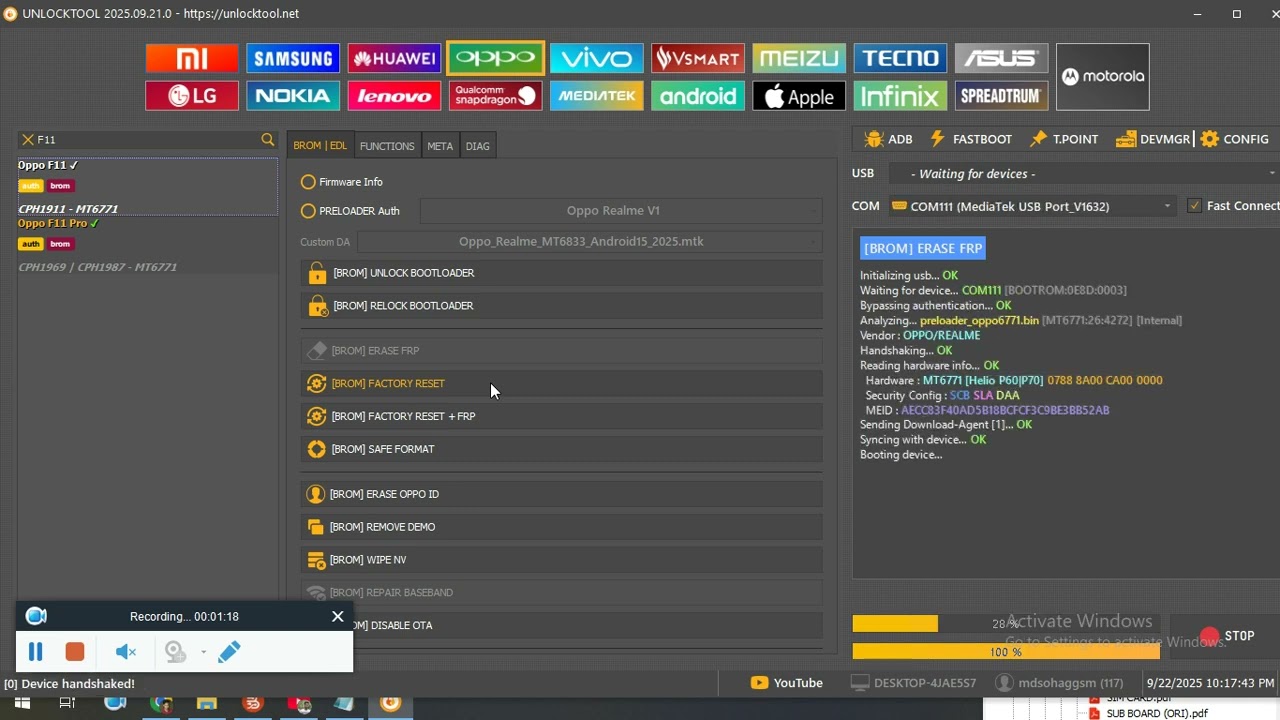Select the LG brand logo
The image size is (1280, 720).
192,96
